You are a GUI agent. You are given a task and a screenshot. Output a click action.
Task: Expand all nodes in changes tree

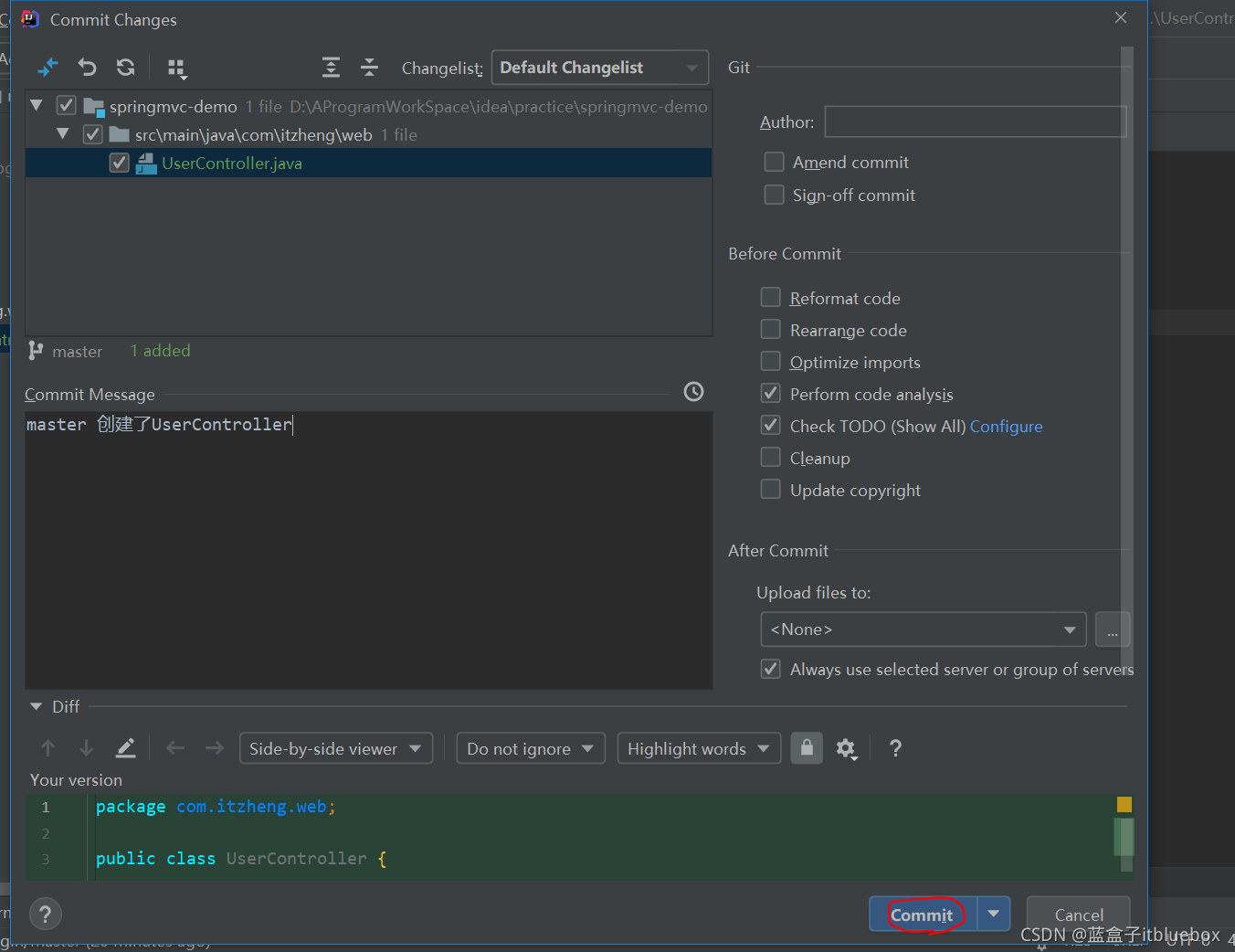tap(331, 68)
